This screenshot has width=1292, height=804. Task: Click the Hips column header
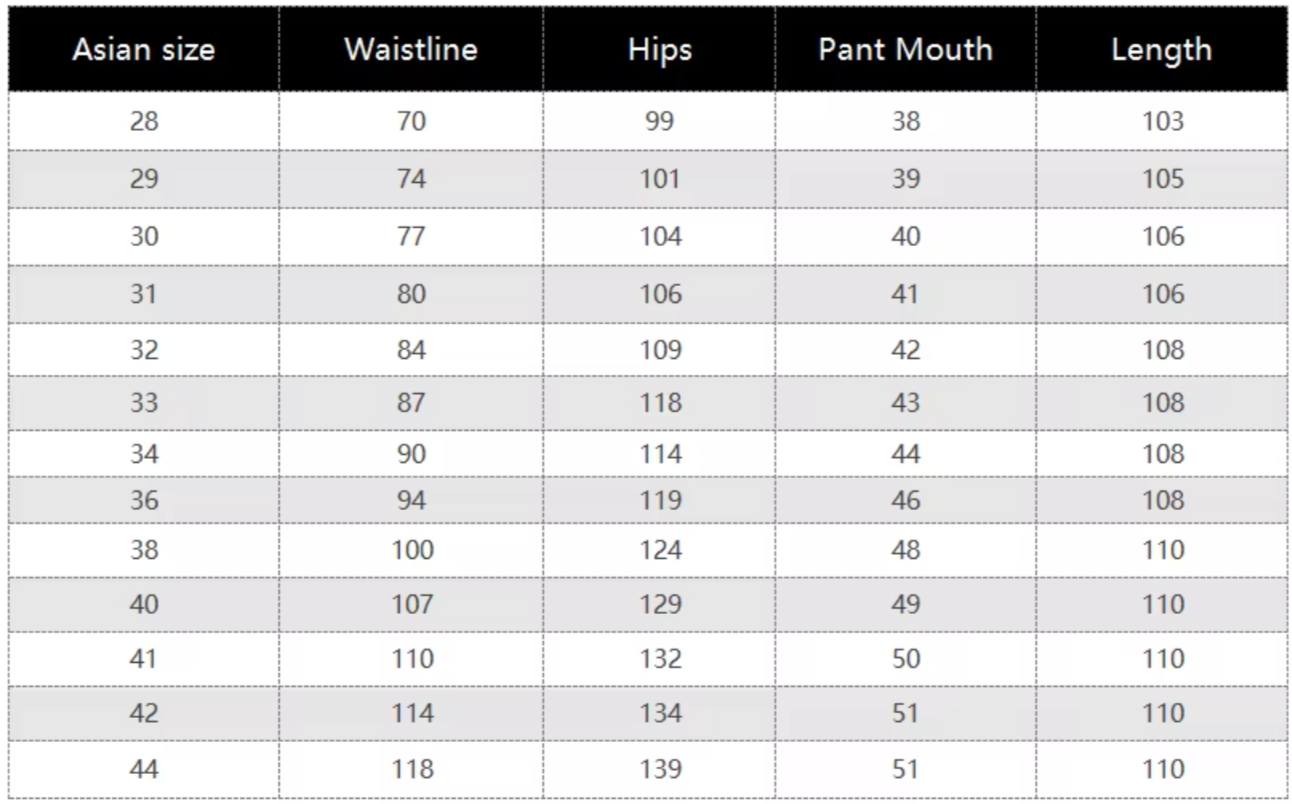(x=660, y=51)
